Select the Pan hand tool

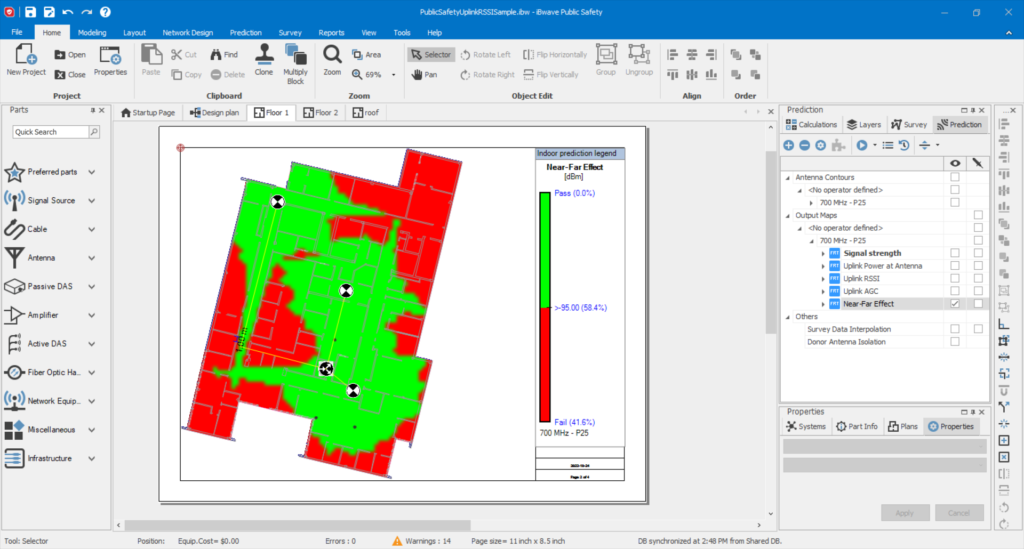(x=424, y=74)
